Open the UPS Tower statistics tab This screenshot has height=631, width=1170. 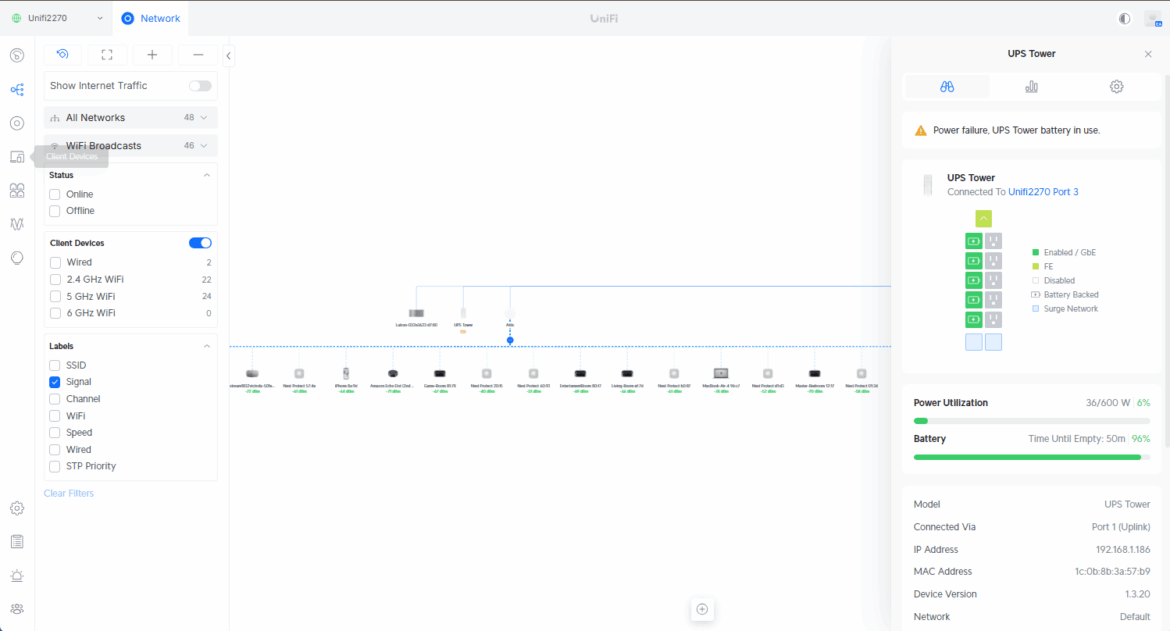pyautogui.click(x=1031, y=87)
